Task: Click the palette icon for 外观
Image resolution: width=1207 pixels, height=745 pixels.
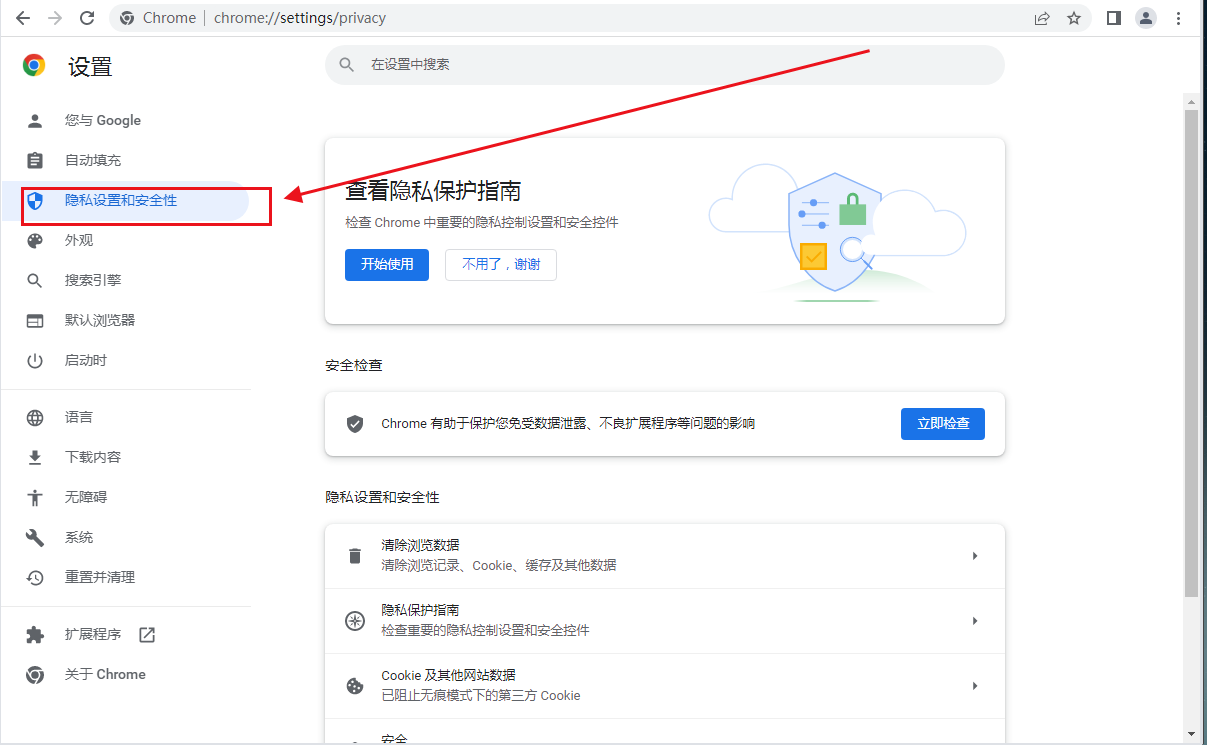Action: 35,241
